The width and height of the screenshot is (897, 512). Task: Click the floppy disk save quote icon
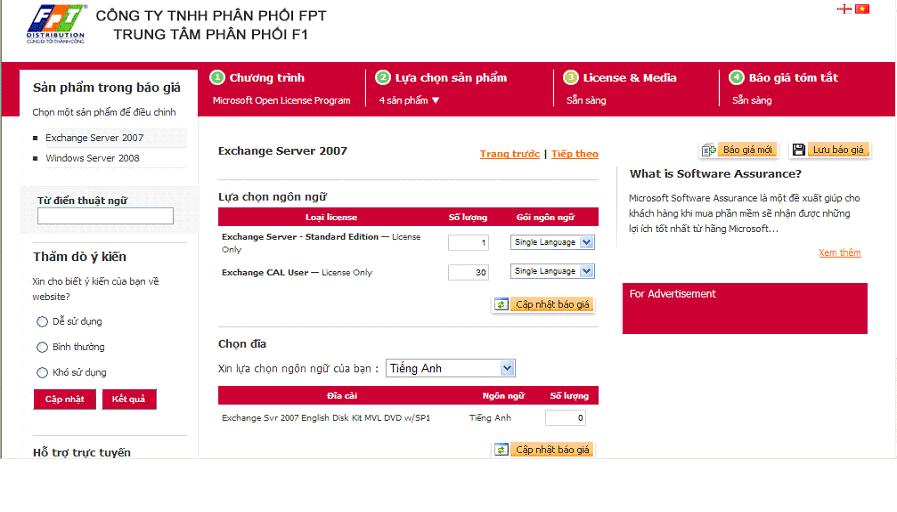click(x=799, y=150)
